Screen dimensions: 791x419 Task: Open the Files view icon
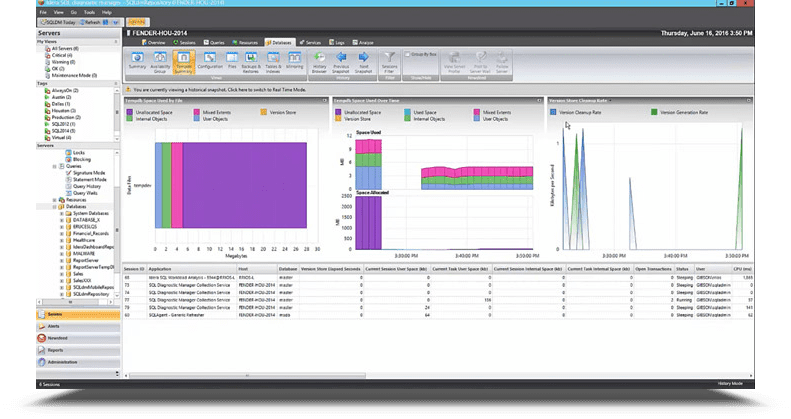232,61
